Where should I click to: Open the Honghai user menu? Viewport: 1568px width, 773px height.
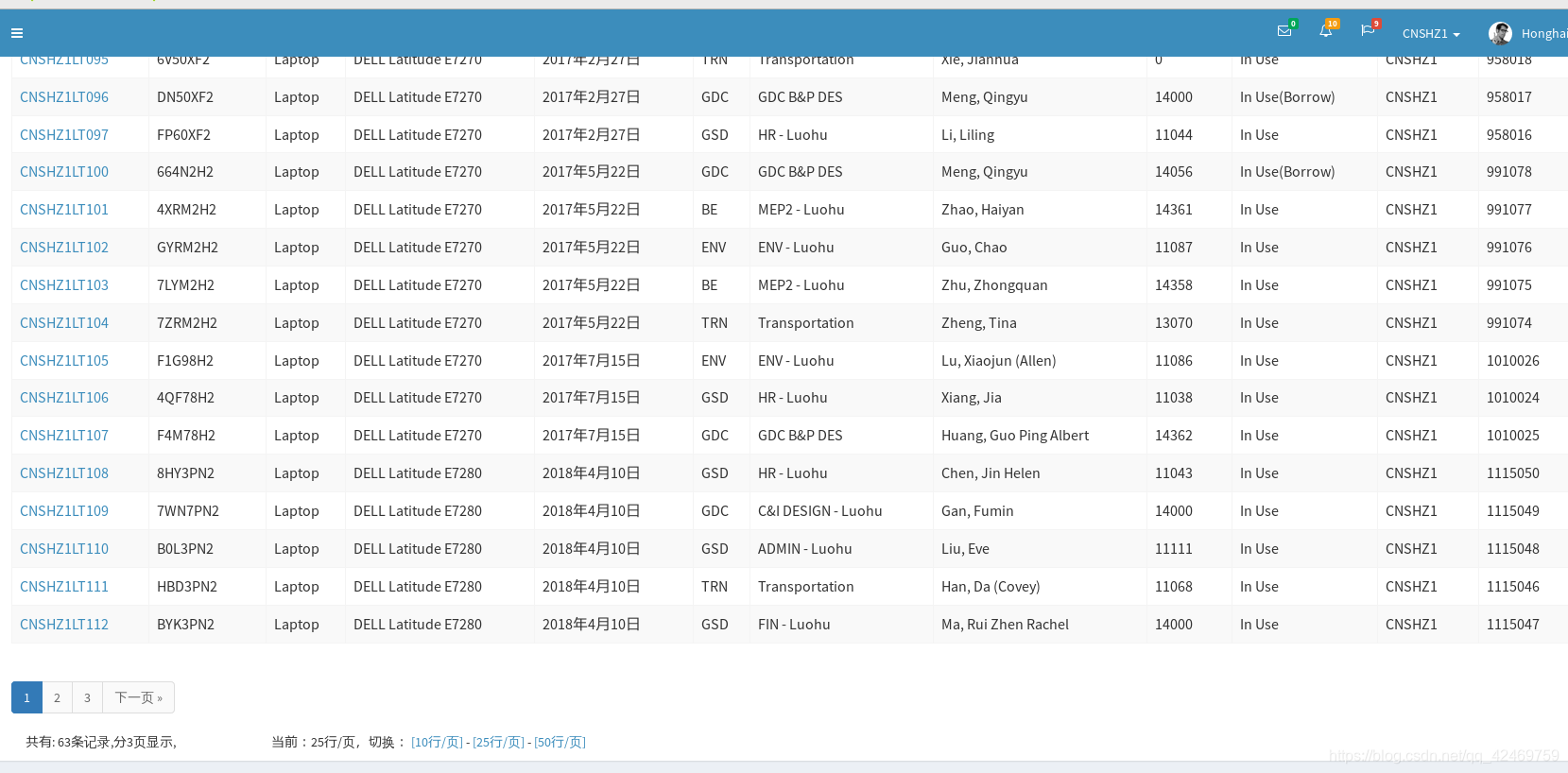pyautogui.click(x=1543, y=33)
